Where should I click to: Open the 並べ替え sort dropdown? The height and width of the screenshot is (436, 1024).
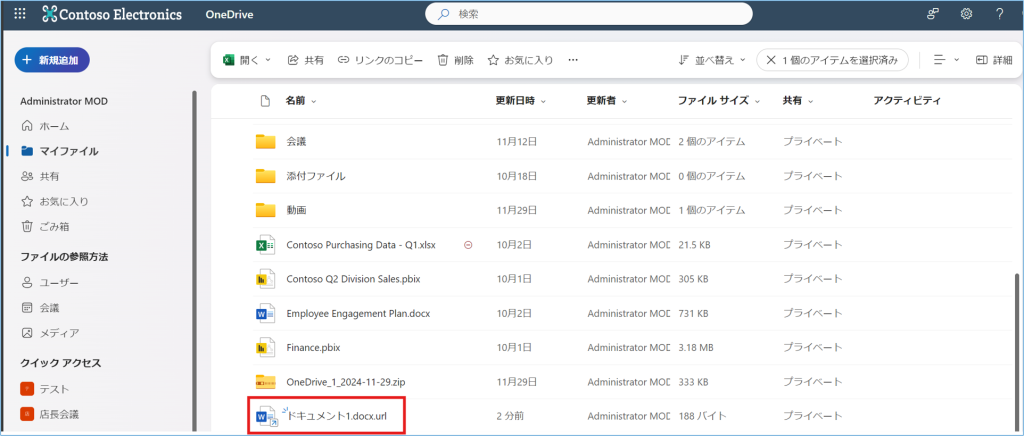coord(711,60)
